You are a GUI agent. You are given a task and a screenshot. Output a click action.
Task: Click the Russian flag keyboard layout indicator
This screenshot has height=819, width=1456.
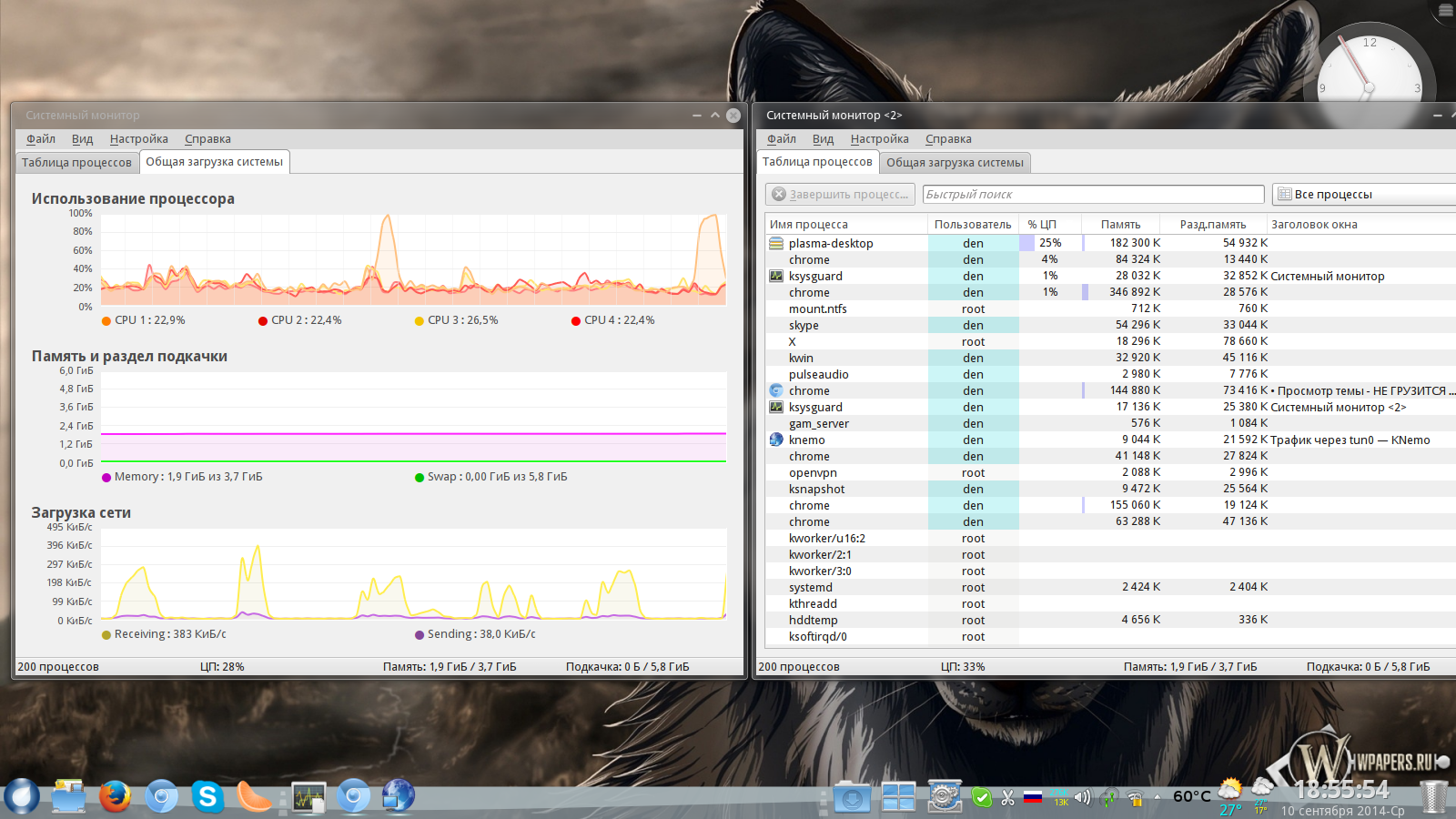click(x=1033, y=797)
